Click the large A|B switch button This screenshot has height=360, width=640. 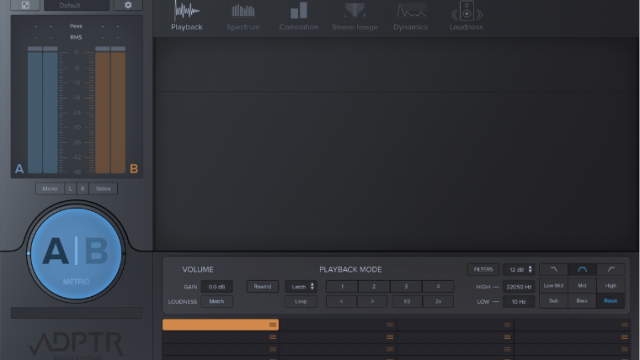[x=76, y=253]
